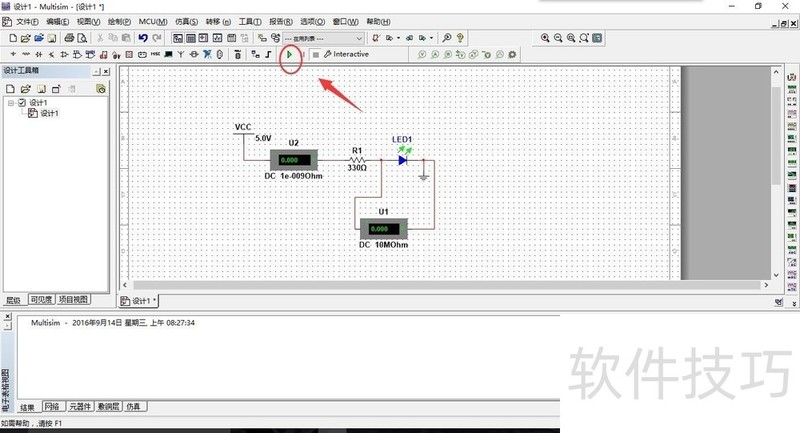The image size is (800, 433).
Task: Select LED1 component on canvas
Action: pyautogui.click(x=403, y=160)
